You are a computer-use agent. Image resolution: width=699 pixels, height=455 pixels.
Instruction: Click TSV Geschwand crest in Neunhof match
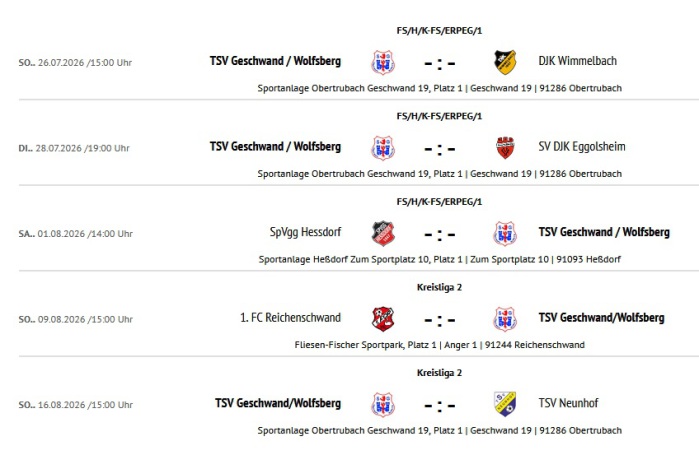point(383,404)
